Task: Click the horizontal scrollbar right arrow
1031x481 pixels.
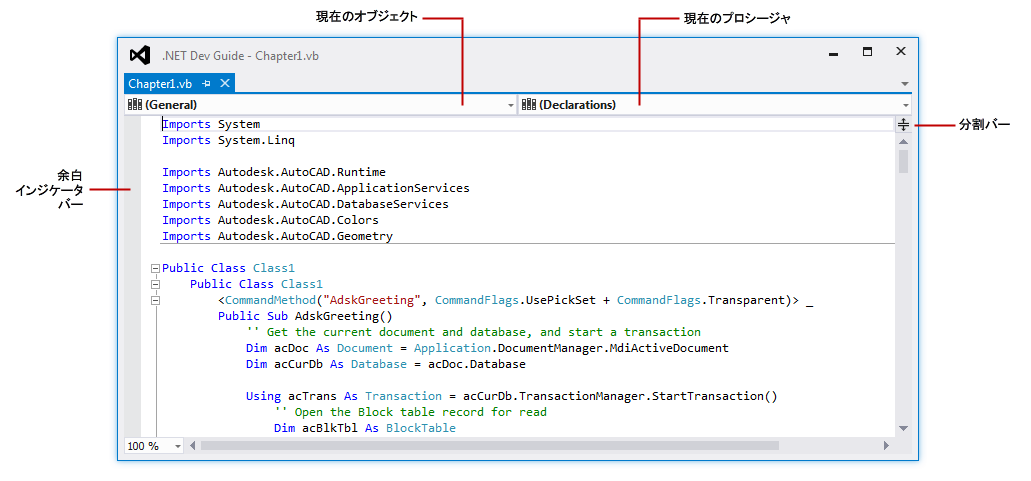Action: [x=886, y=446]
